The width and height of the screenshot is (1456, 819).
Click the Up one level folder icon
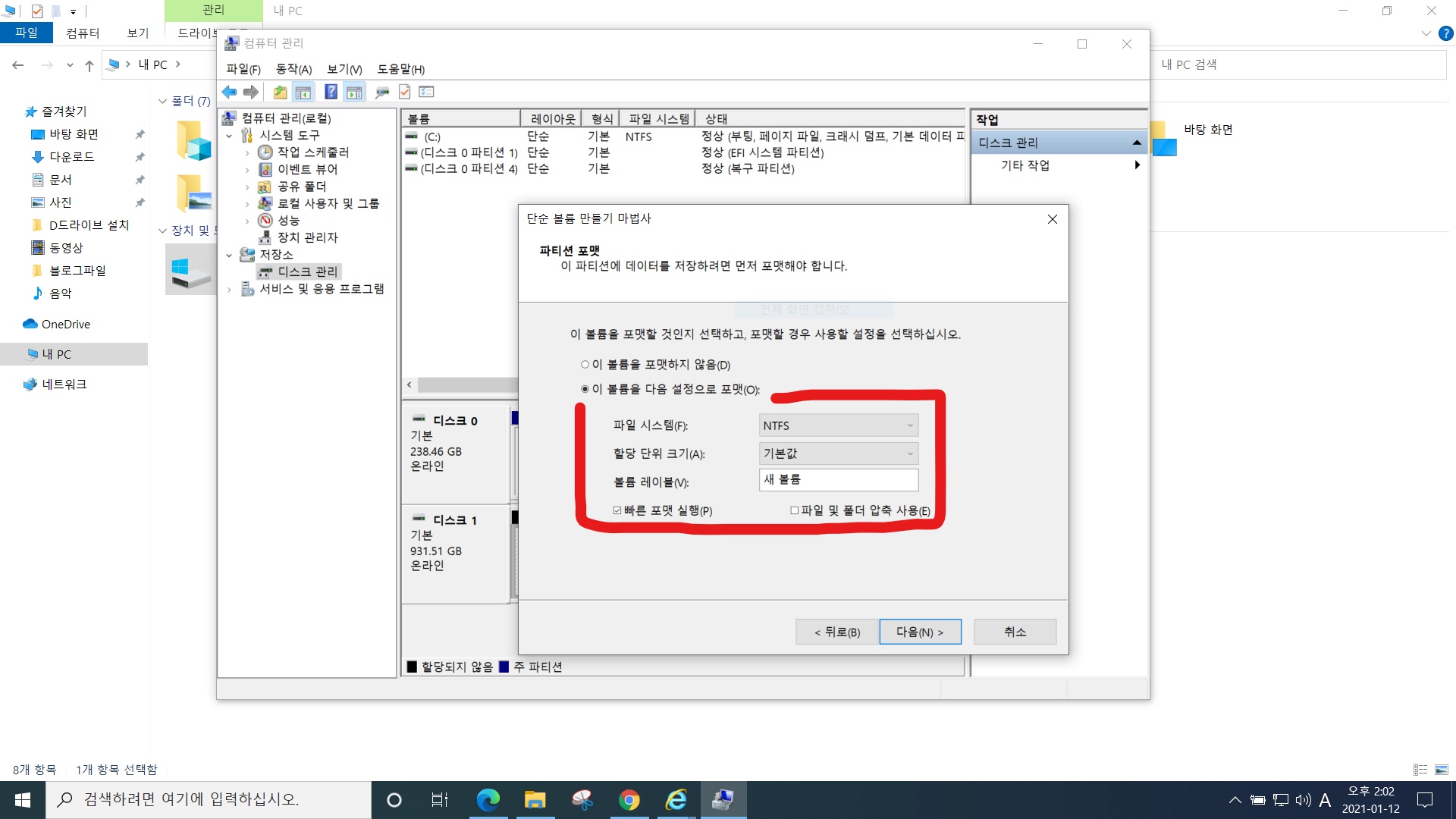click(280, 92)
